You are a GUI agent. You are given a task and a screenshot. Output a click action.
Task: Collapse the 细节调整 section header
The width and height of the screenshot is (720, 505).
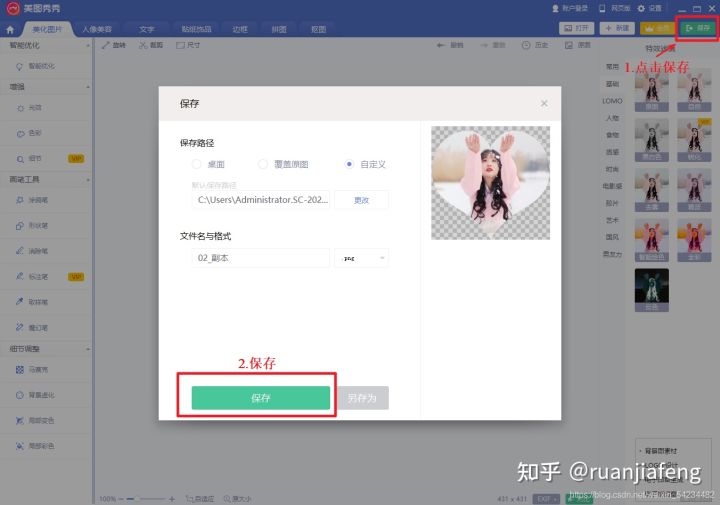[46, 349]
